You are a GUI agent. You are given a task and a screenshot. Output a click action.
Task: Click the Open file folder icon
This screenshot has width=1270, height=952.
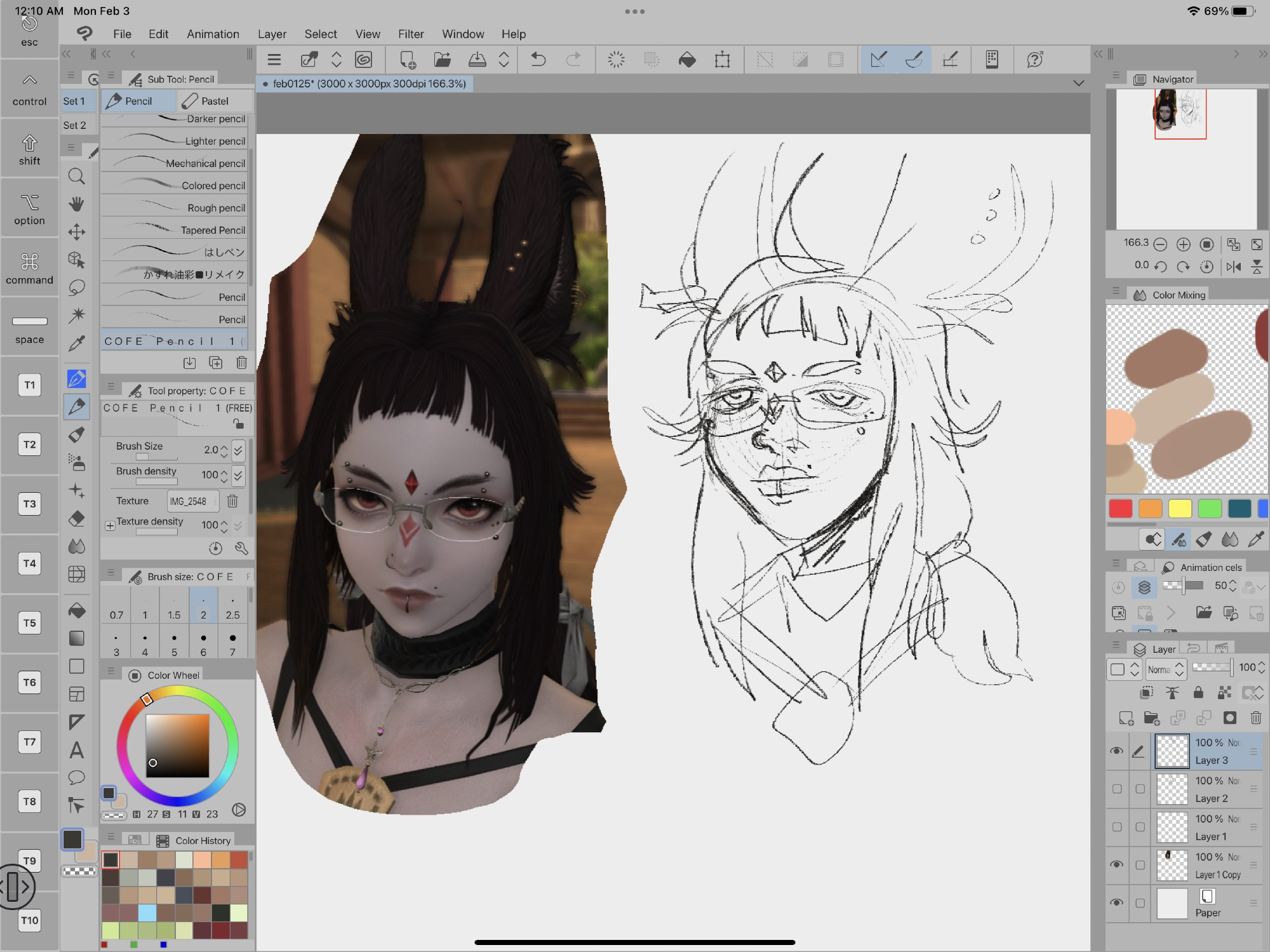coord(442,60)
